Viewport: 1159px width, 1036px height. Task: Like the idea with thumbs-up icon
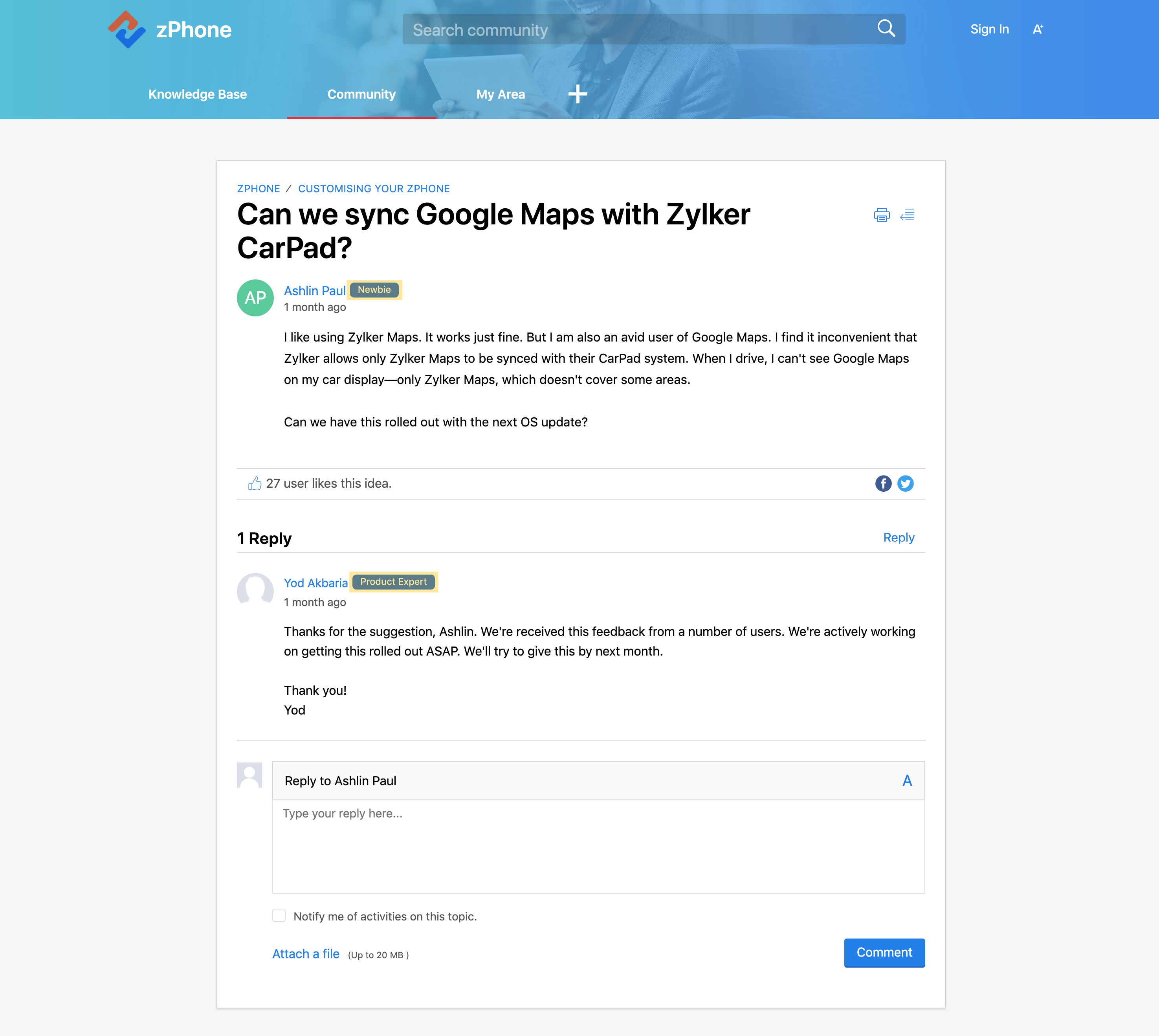254,483
